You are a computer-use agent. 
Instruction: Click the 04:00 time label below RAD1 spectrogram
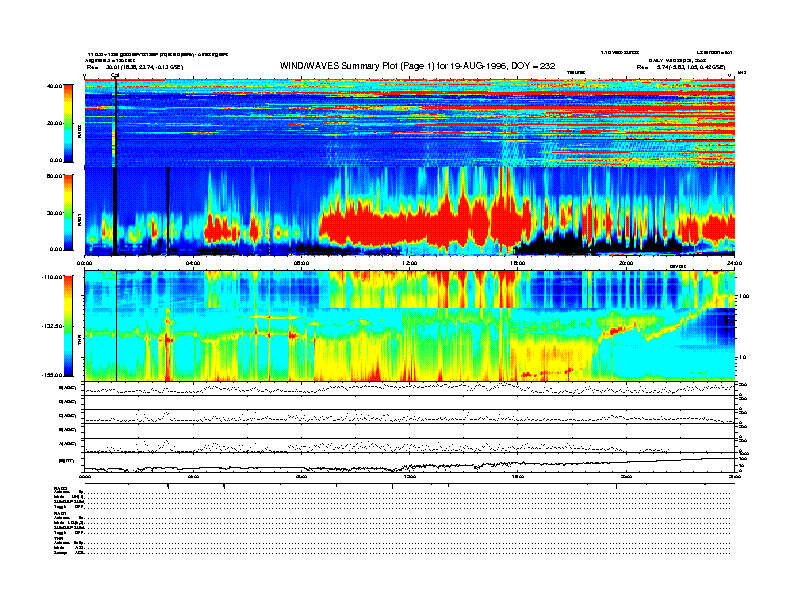click(x=193, y=263)
